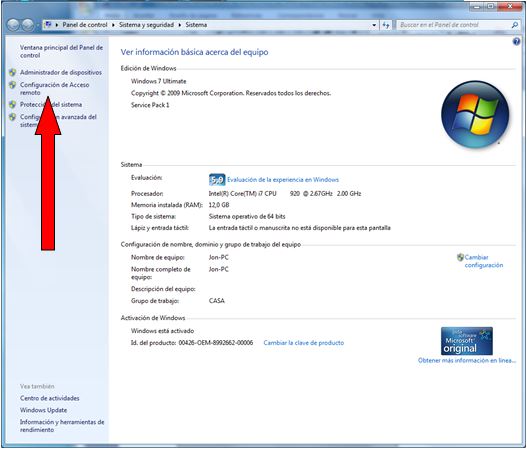This screenshot has width=527, height=449.
Task: Click the Jon-PC value beside Nombre de equipo
Action: 218,257
